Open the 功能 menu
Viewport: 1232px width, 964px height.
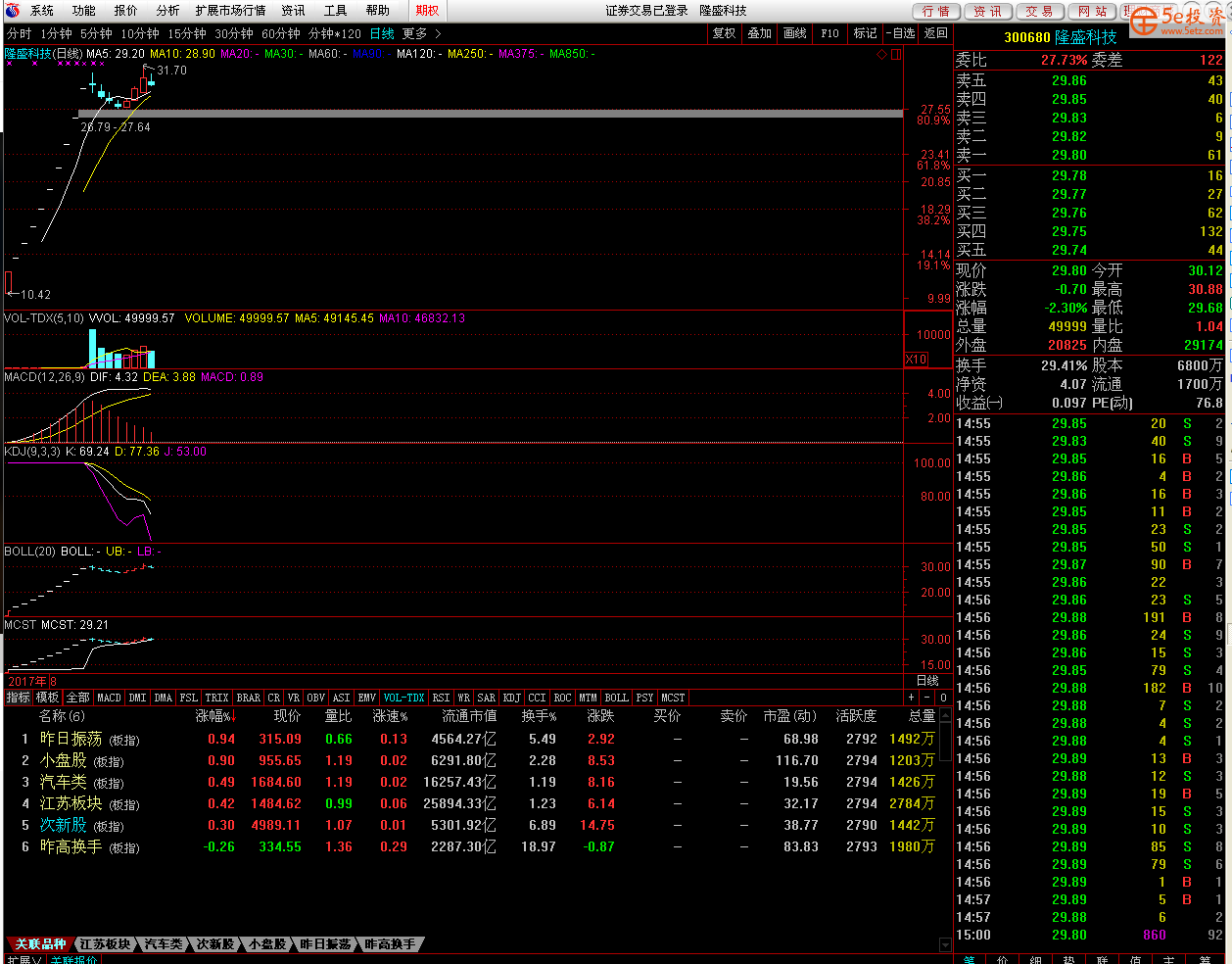(84, 11)
